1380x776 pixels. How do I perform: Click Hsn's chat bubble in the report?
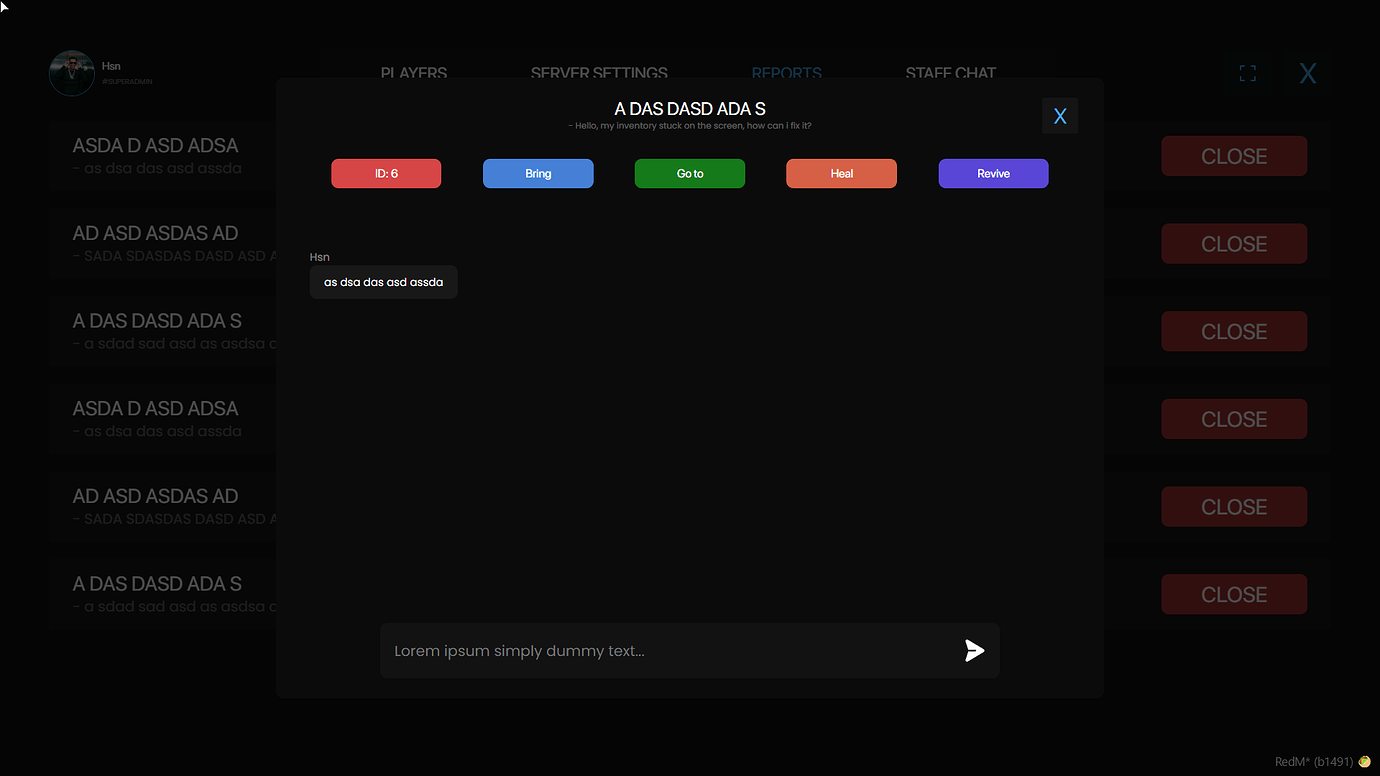(x=383, y=282)
